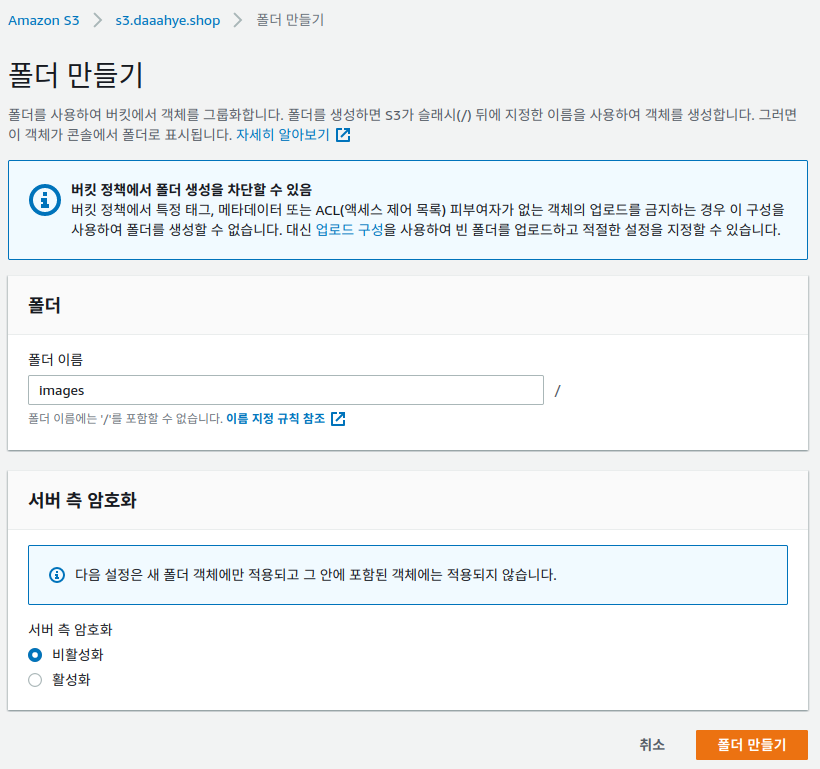Image resolution: width=820 pixels, height=769 pixels.
Task: Click external link icon beside 이름 지정 규칙 참조
Action: click(338, 419)
